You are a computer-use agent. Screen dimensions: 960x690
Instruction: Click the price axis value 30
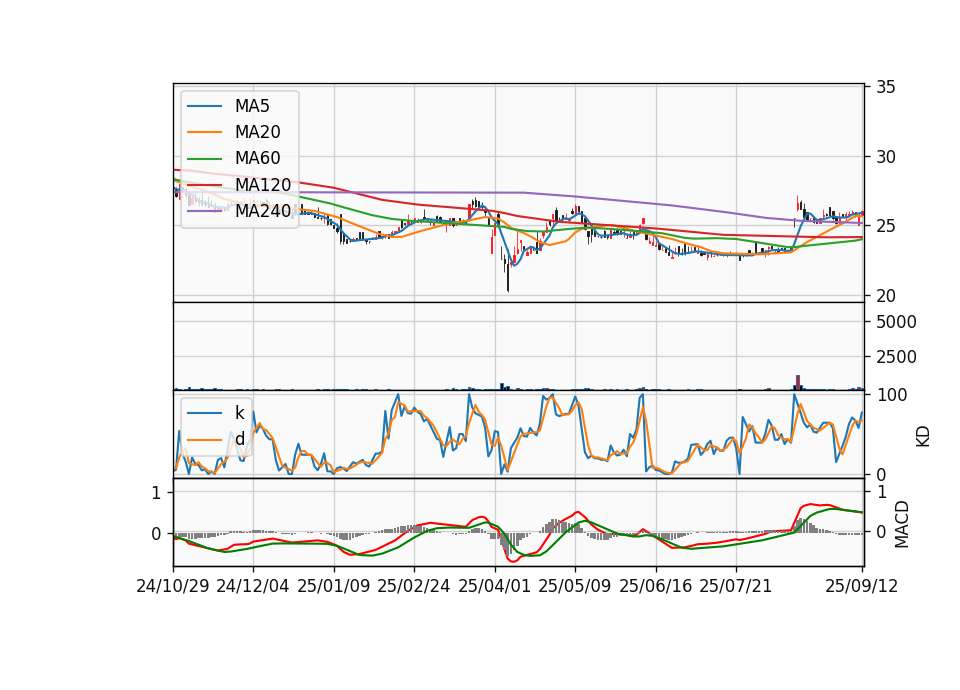pyautogui.click(x=885, y=157)
